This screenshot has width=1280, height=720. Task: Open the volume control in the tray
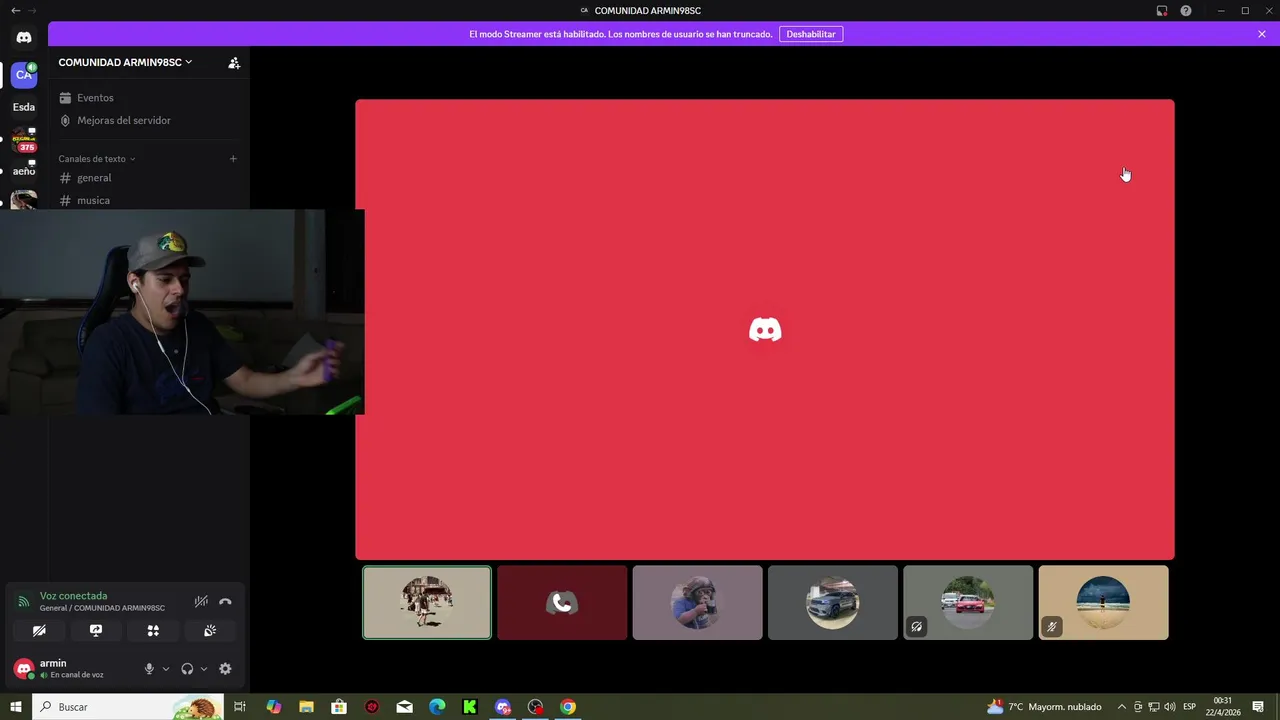tap(1170, 707)
